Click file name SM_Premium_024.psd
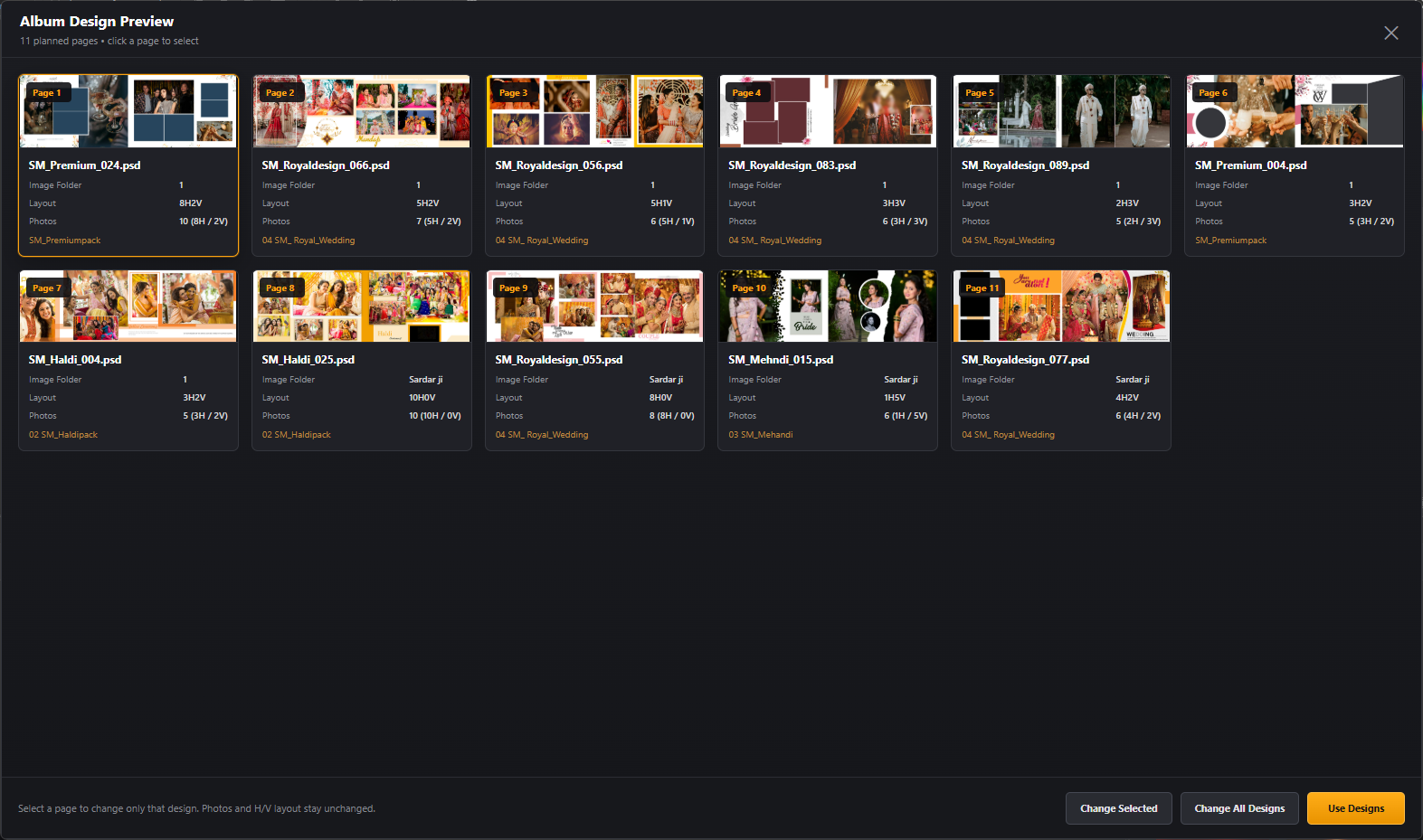The image size is (1423, 840). tap(84, 165)
